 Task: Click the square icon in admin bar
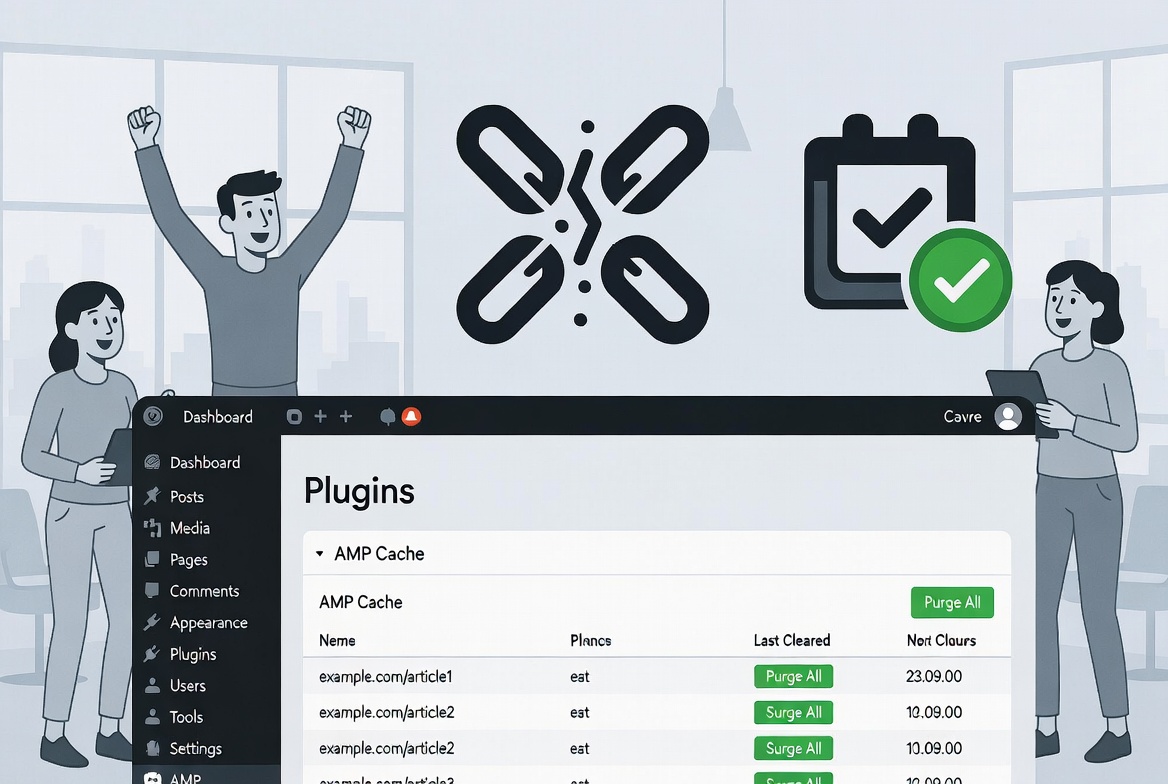(294, 417)
